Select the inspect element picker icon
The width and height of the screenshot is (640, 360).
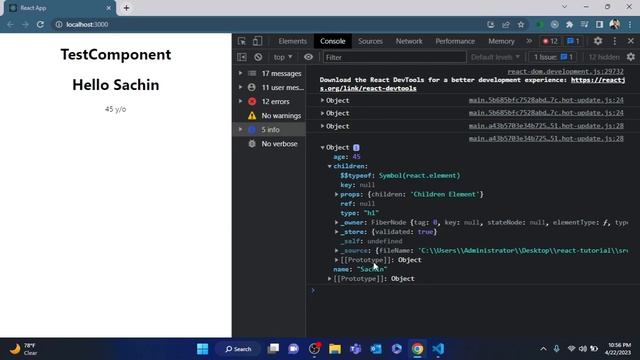point(242,41)
